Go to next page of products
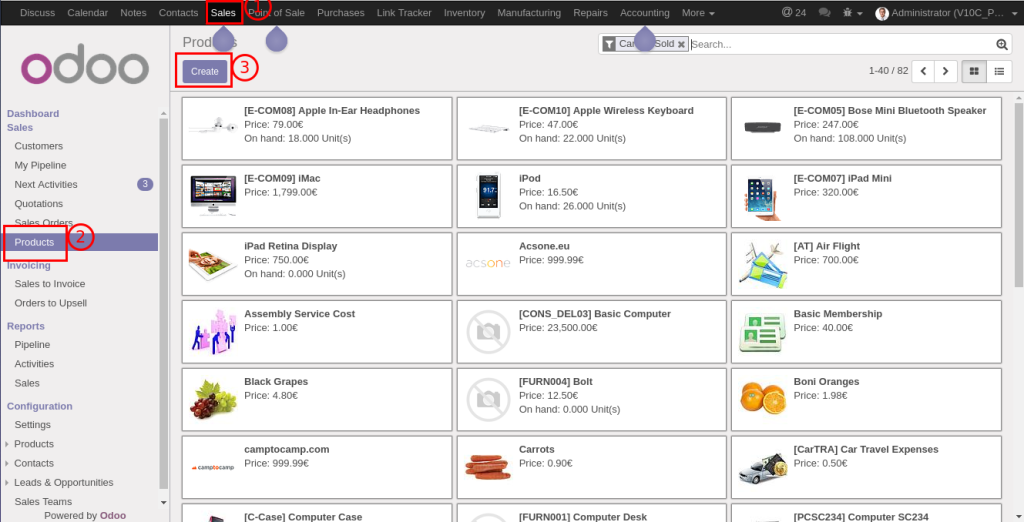 [946, 71]
